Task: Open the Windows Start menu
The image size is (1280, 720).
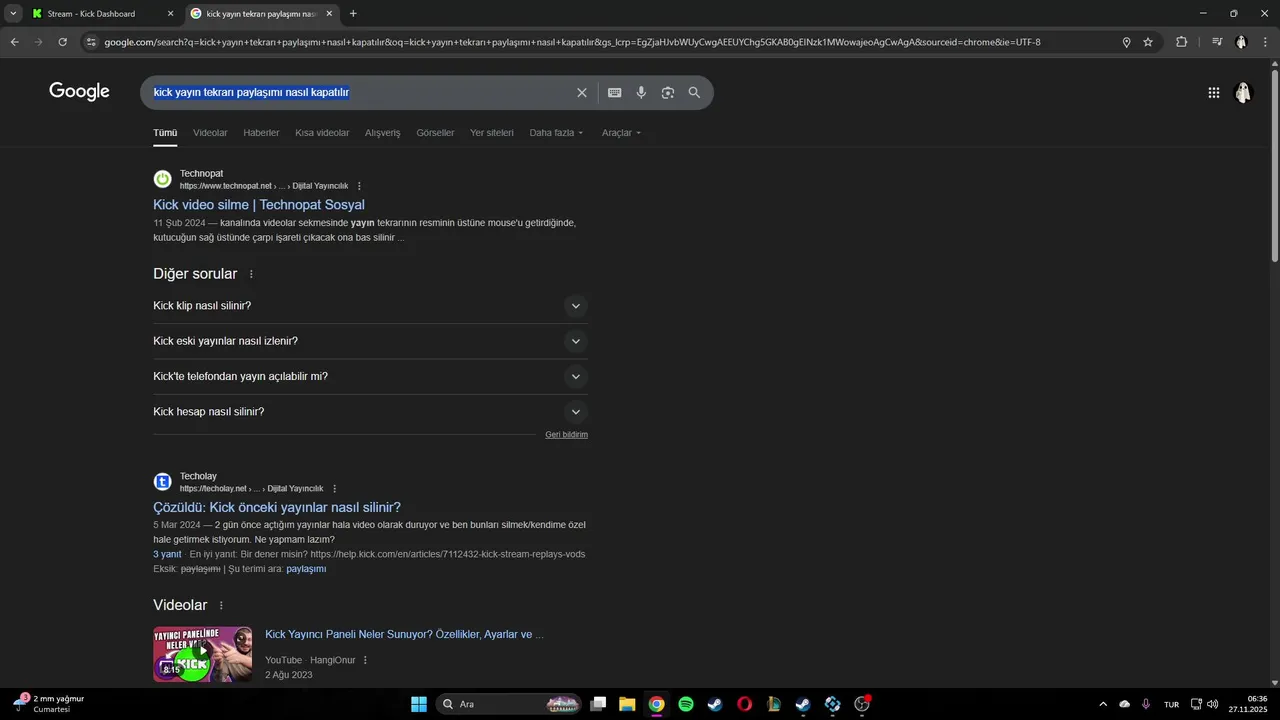Action: coord(419,704)
